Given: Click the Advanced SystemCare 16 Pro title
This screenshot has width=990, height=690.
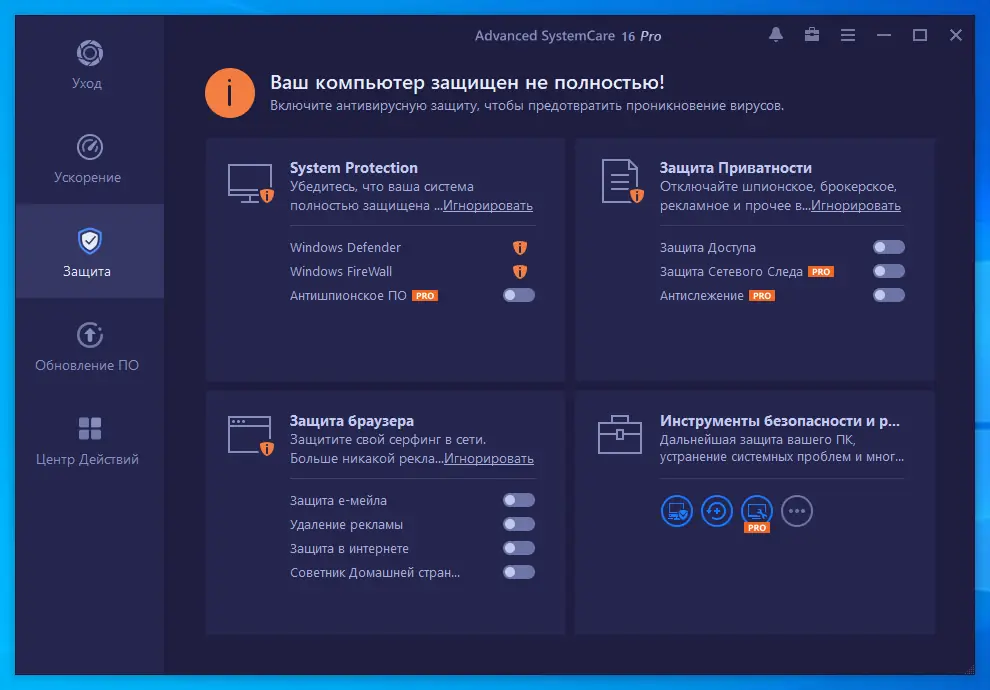Looking at the screenshot, I should 568,36.
